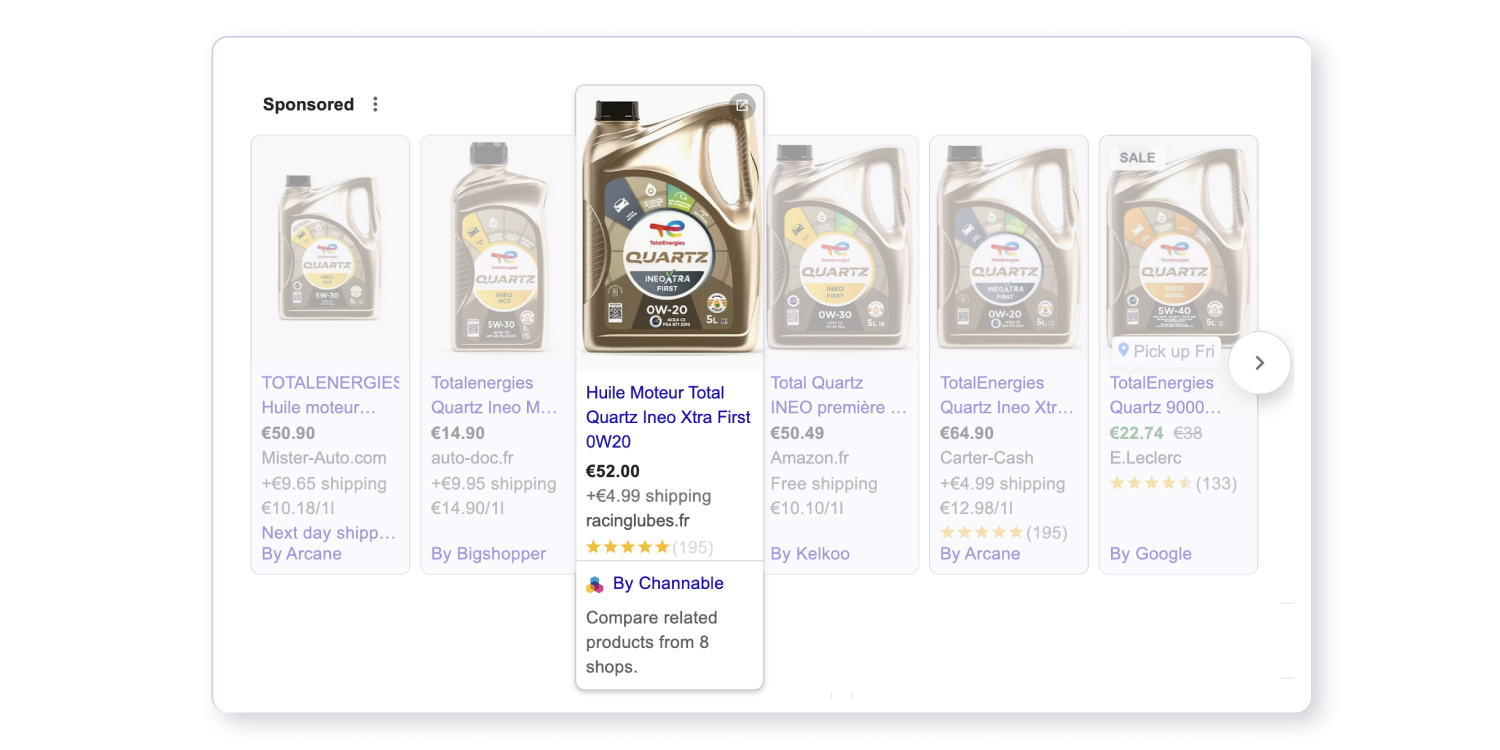Screen dimensions: 1500x750
Task: Open TotalEnergies Quartz Ineo Xtra Carter-Cash listing
Action: (x=1008, y=395)
